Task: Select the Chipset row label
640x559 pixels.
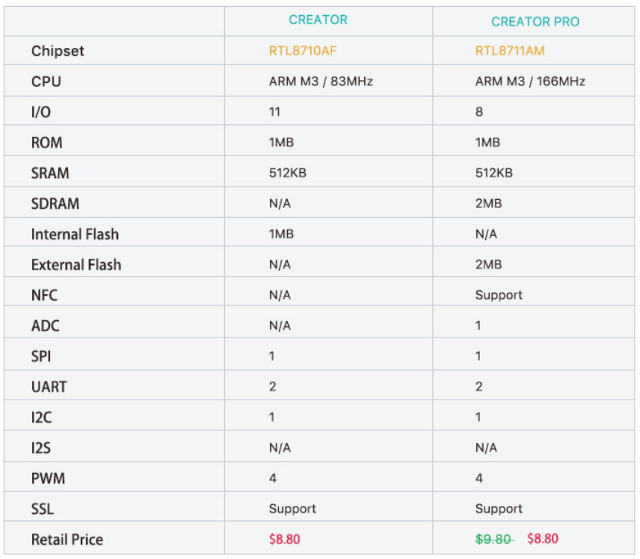Action: pyautogui.click(x=58, y=51)
